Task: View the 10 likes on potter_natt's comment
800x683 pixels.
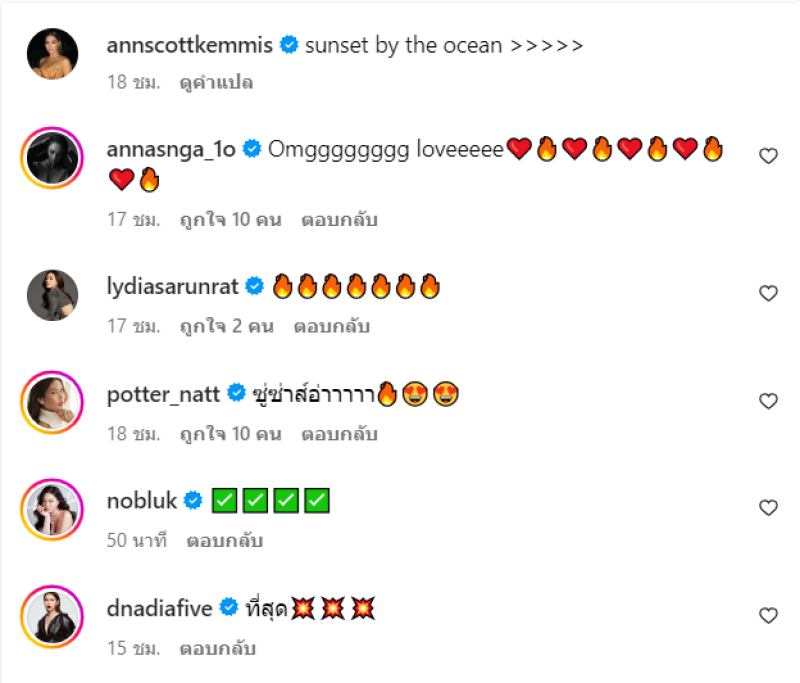Action: [231, 434]
